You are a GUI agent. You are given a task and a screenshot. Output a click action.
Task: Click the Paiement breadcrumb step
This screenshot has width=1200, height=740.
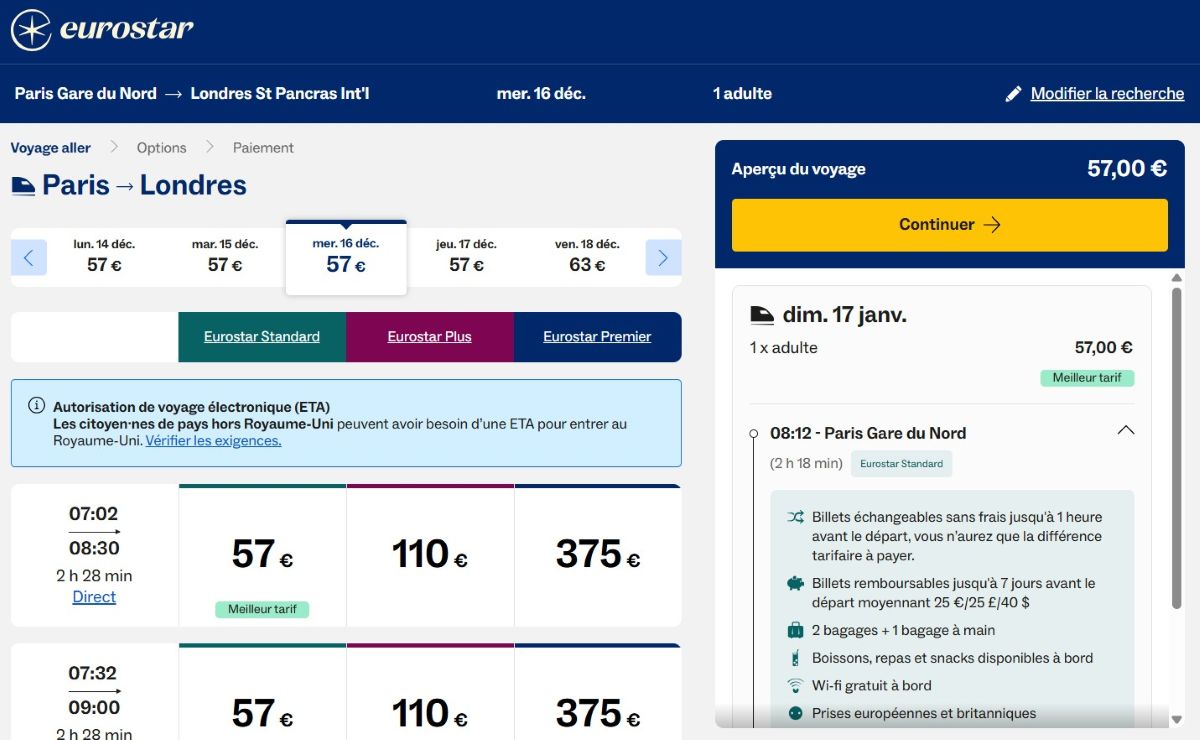263,148
